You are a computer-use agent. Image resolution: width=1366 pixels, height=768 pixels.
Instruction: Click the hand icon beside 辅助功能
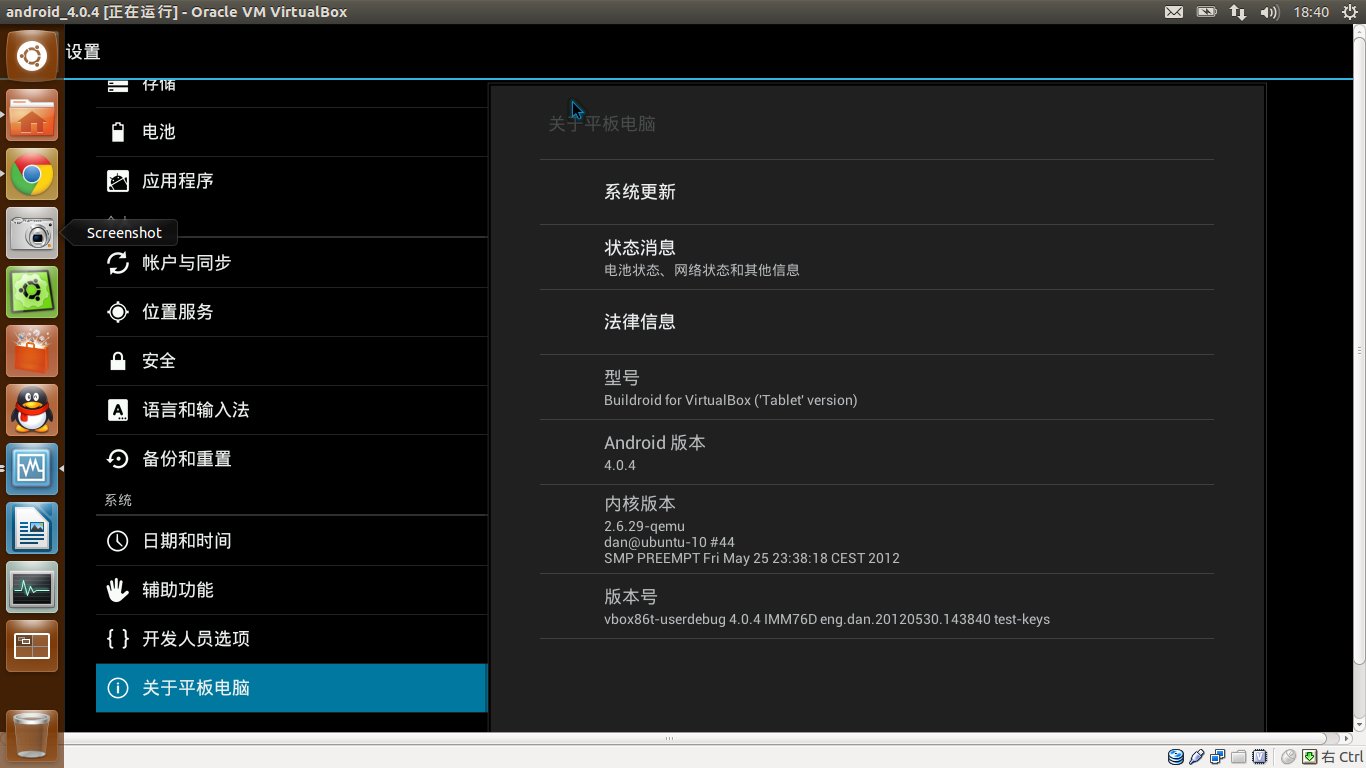(x=118, y=590)
